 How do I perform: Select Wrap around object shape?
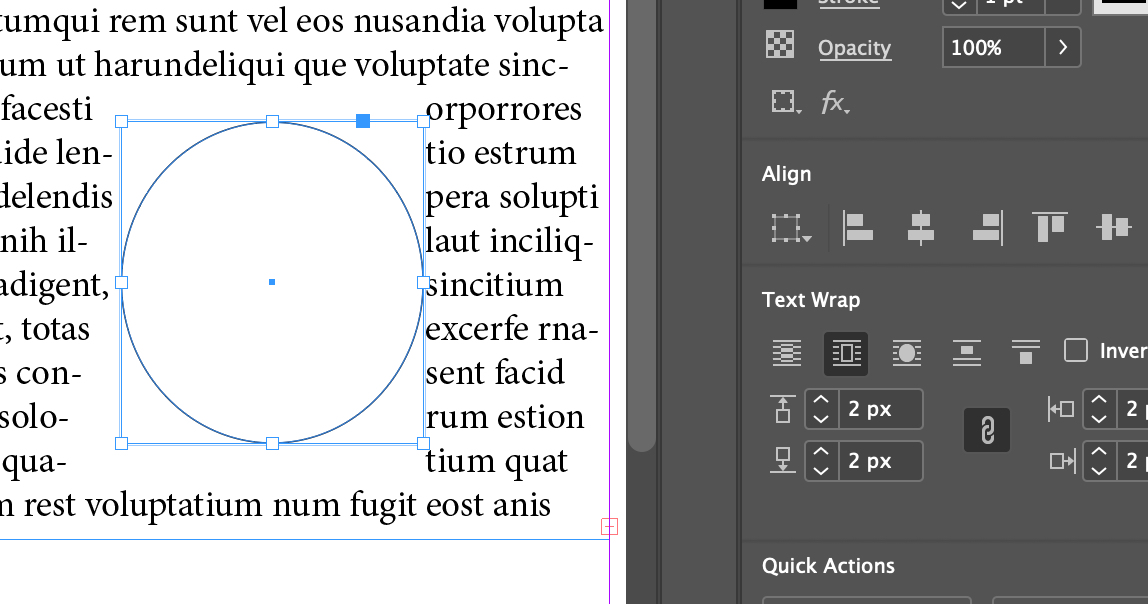coord(906,353)
